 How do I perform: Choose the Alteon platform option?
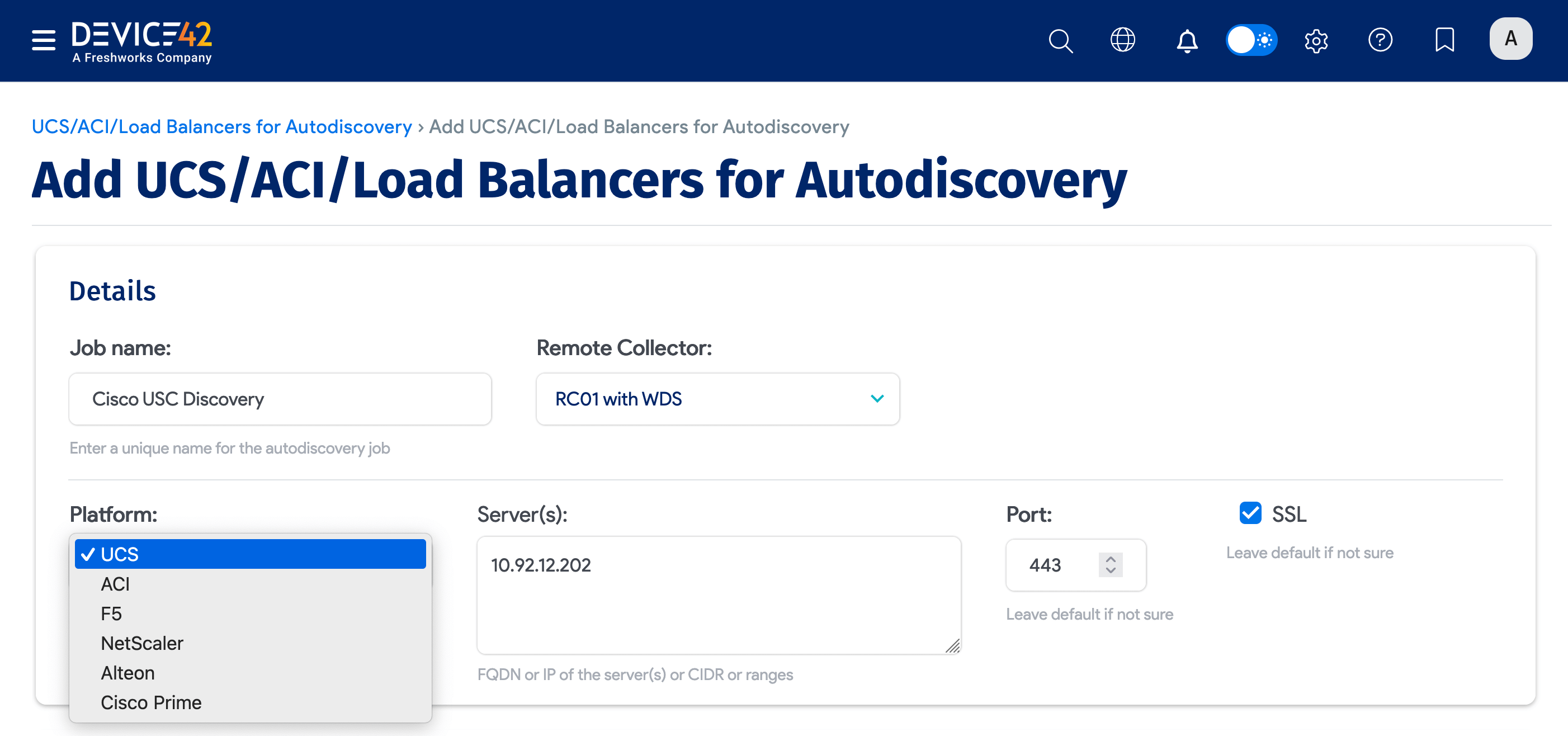(x=128, y=673)
